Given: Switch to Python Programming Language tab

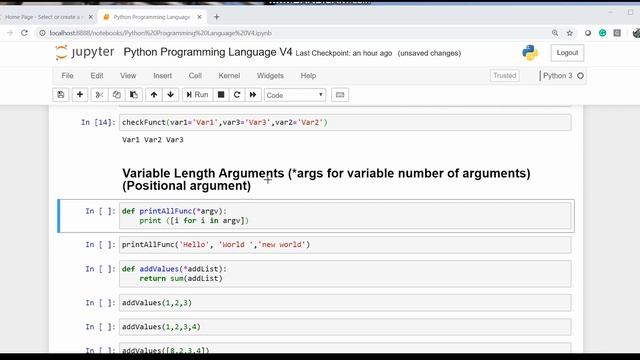Looking at the screenshot, I should point(151,17).
